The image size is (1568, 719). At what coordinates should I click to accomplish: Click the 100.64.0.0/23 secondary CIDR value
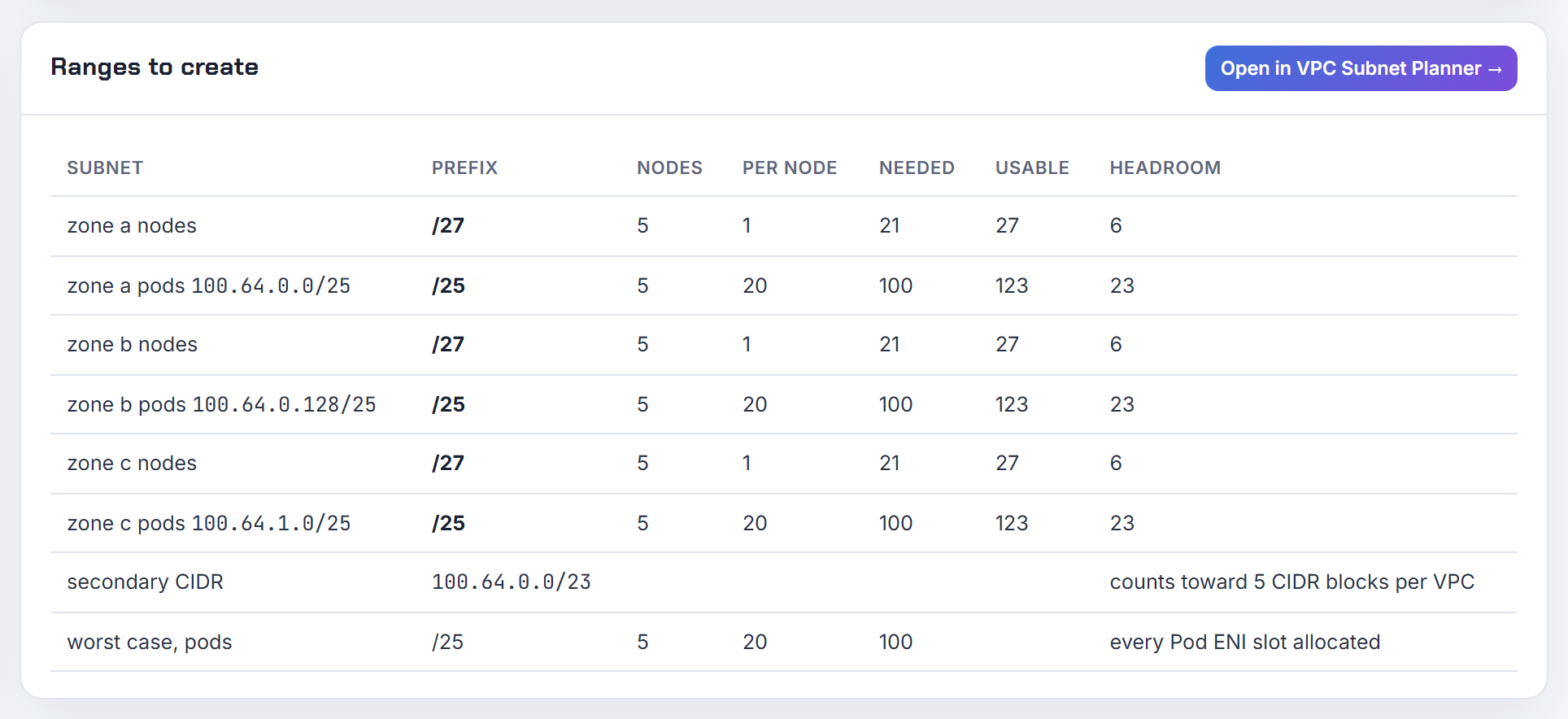(x=512, y=582)
